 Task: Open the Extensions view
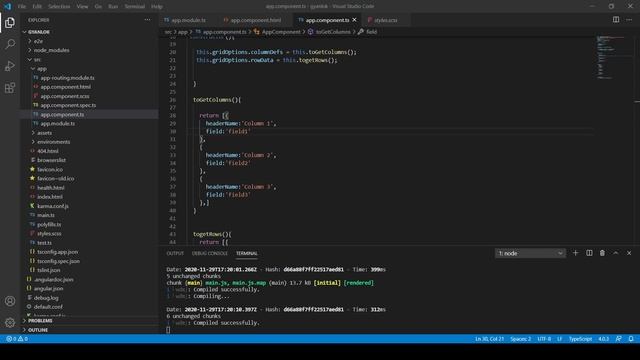pyautogui.click(x=10, y=88)
